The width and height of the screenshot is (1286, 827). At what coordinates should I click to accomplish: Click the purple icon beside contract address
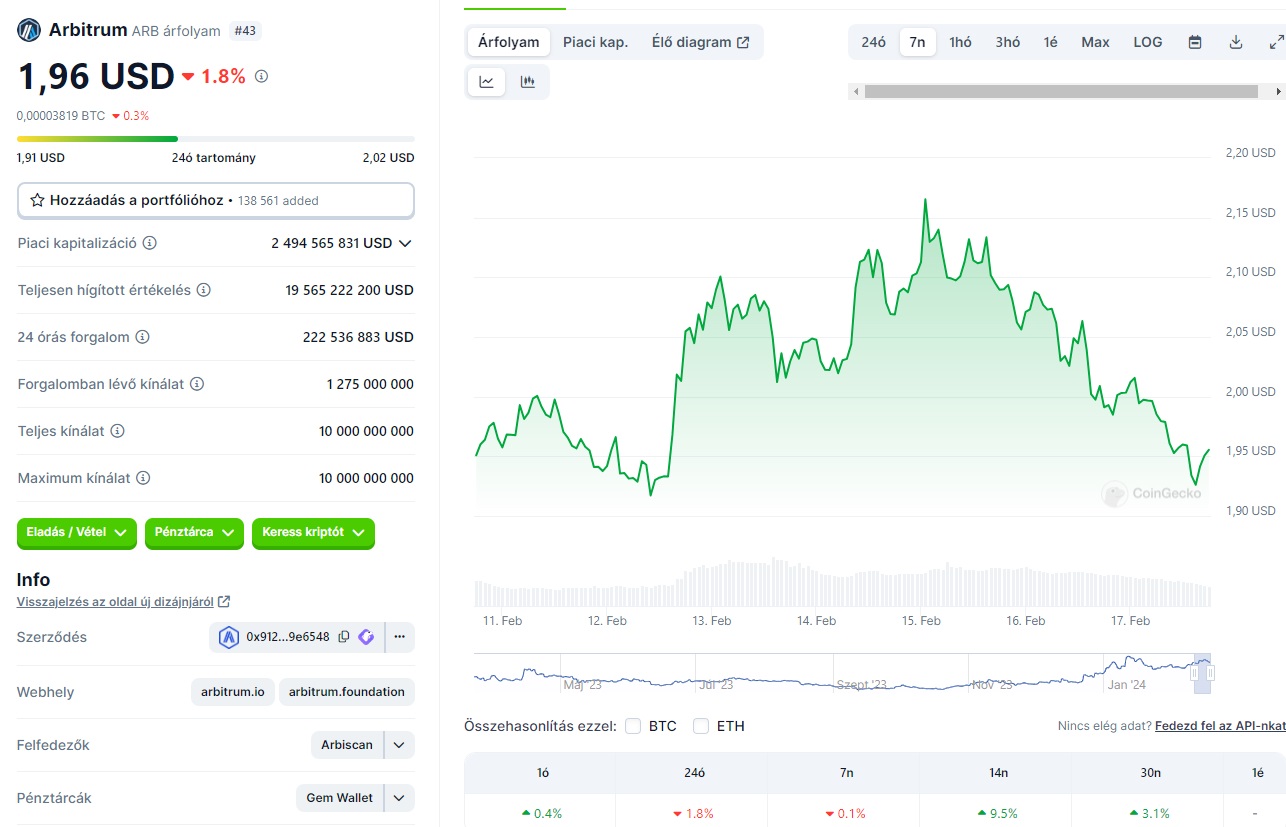point(366,637)
